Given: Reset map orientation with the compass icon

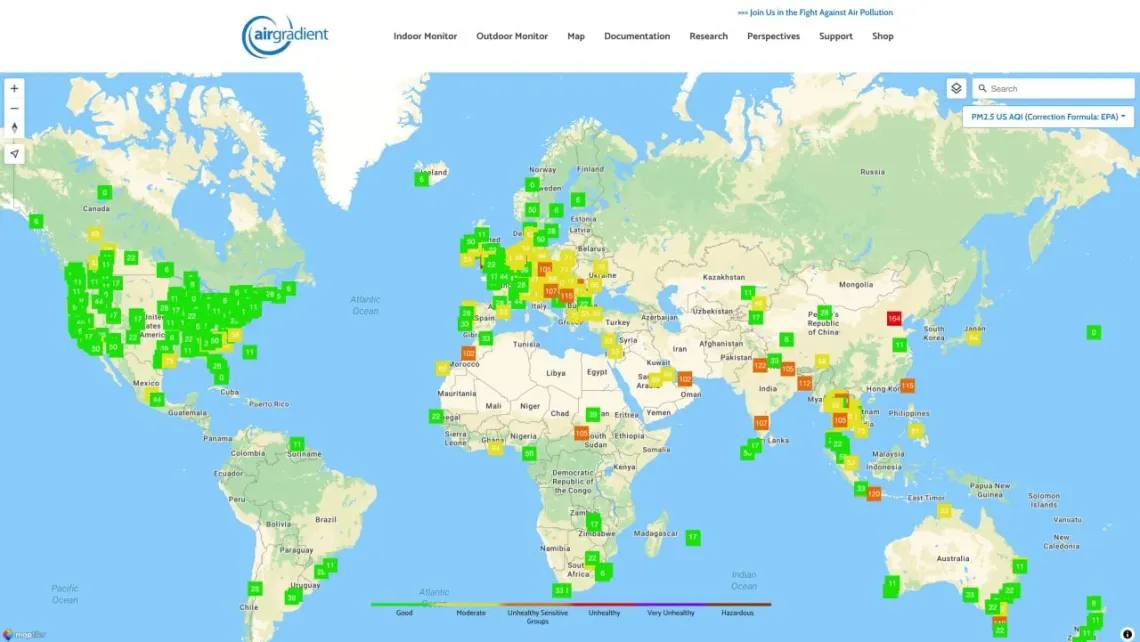Looking at the screenshot, I should (x=14, y=127).
